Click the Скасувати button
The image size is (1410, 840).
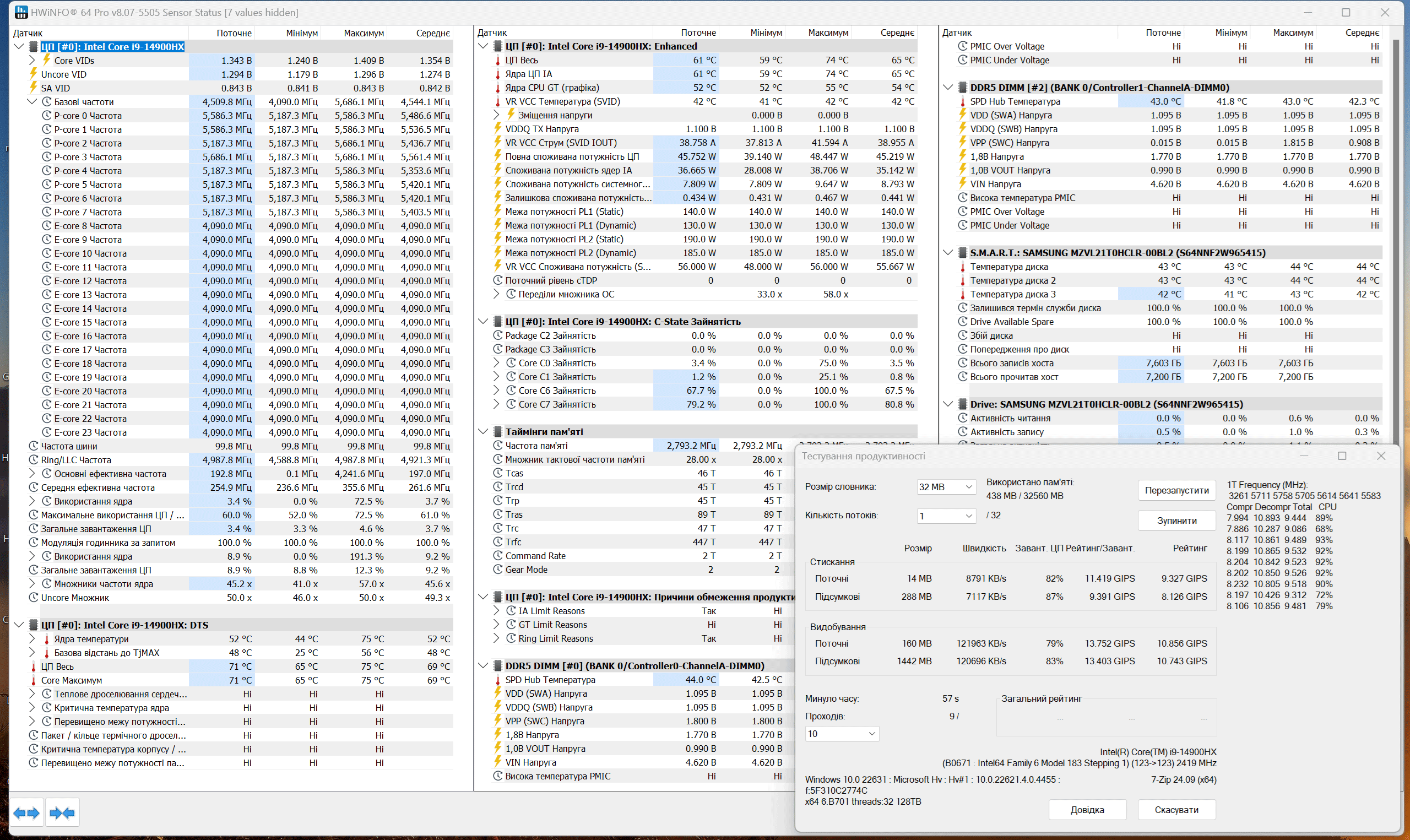click(1176, 810)
